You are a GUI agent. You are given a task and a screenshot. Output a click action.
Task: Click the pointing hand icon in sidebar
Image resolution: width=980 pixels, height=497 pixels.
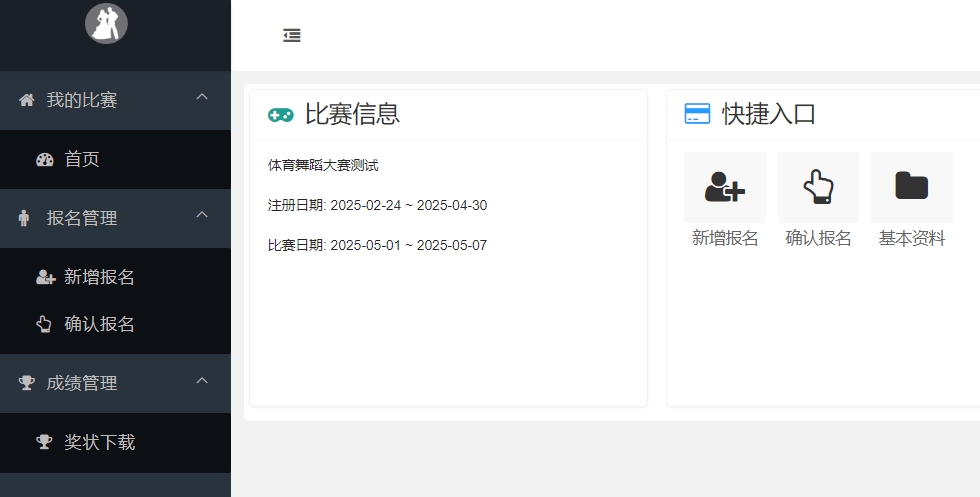tap(44, 324)
